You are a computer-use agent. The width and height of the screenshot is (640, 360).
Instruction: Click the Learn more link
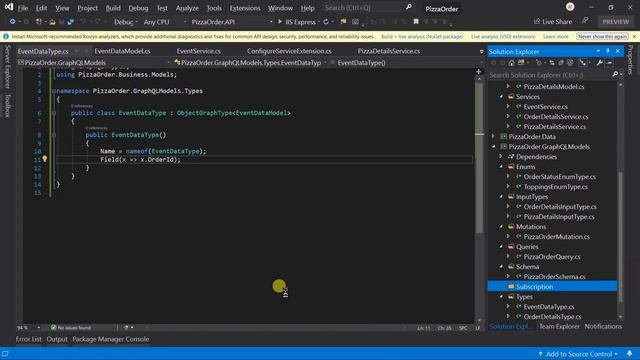click(x=556, y=37)
